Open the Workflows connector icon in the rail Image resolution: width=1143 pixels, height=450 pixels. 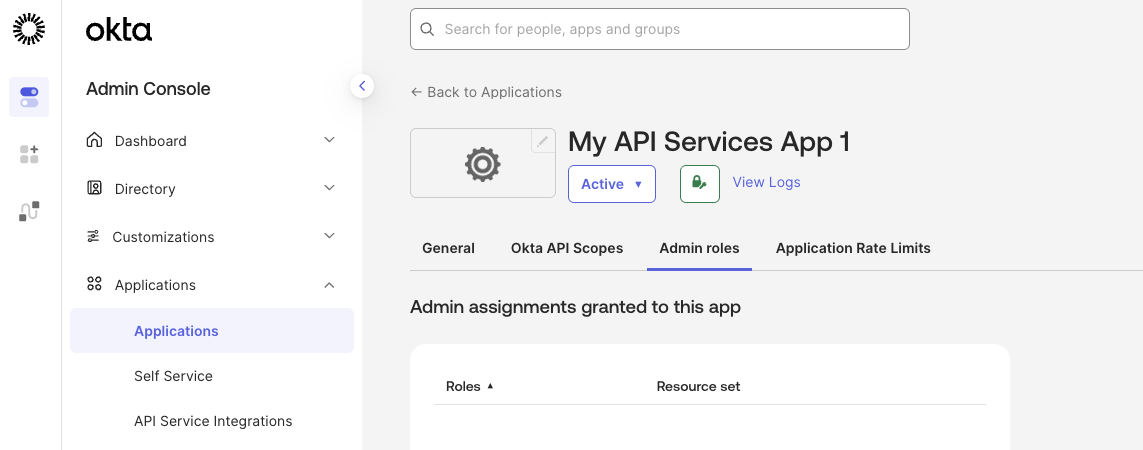pos(29,212)
